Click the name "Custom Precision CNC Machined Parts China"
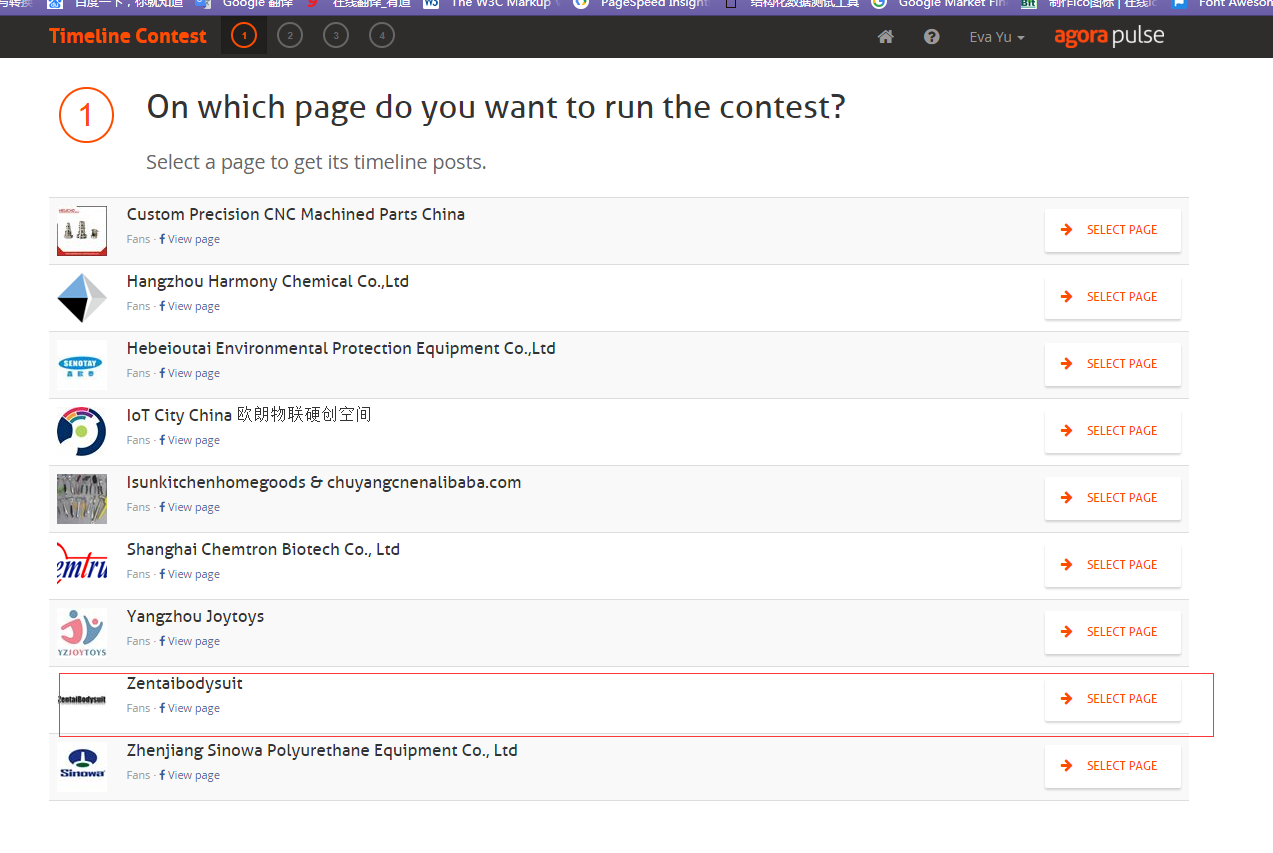Viewport: 1273px width, 853px height. pyautogui.click(x=296, y=215)
